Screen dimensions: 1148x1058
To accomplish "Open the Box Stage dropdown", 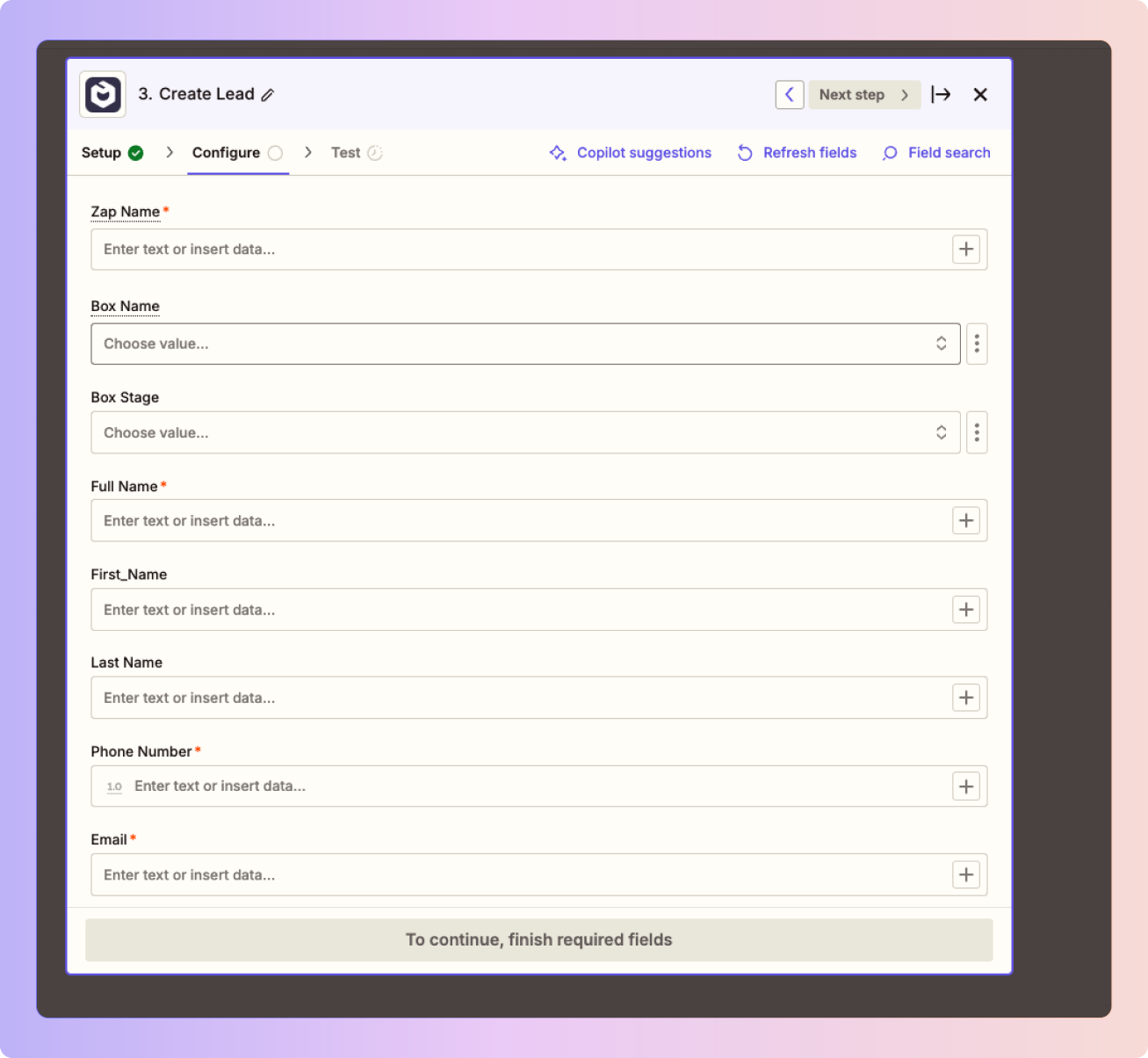I will click(x=525, y=432).
